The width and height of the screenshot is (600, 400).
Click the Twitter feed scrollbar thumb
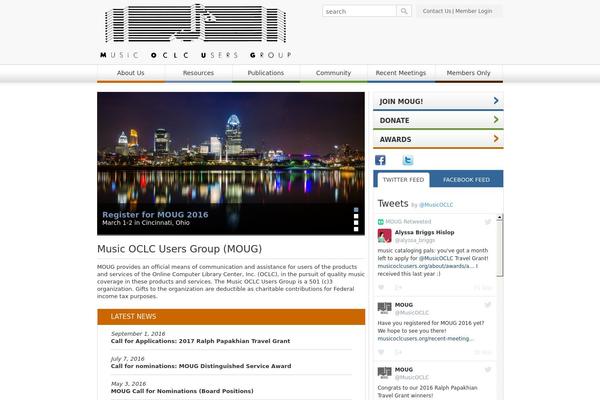pyautogui.click(x=499, y=248)
